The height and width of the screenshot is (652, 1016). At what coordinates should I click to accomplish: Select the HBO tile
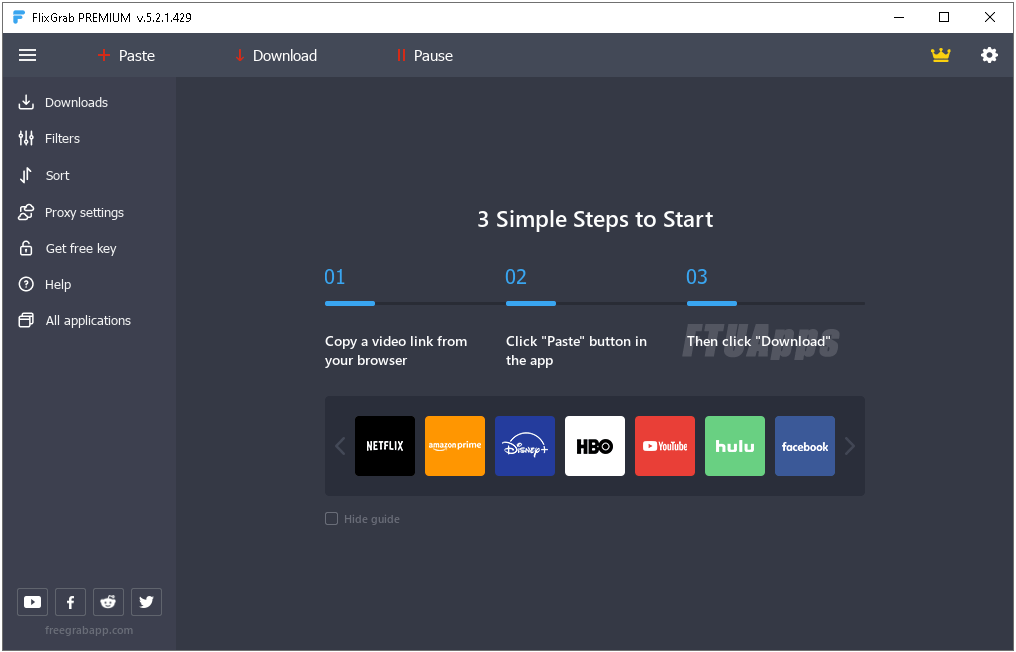click(x=595, y=446)
